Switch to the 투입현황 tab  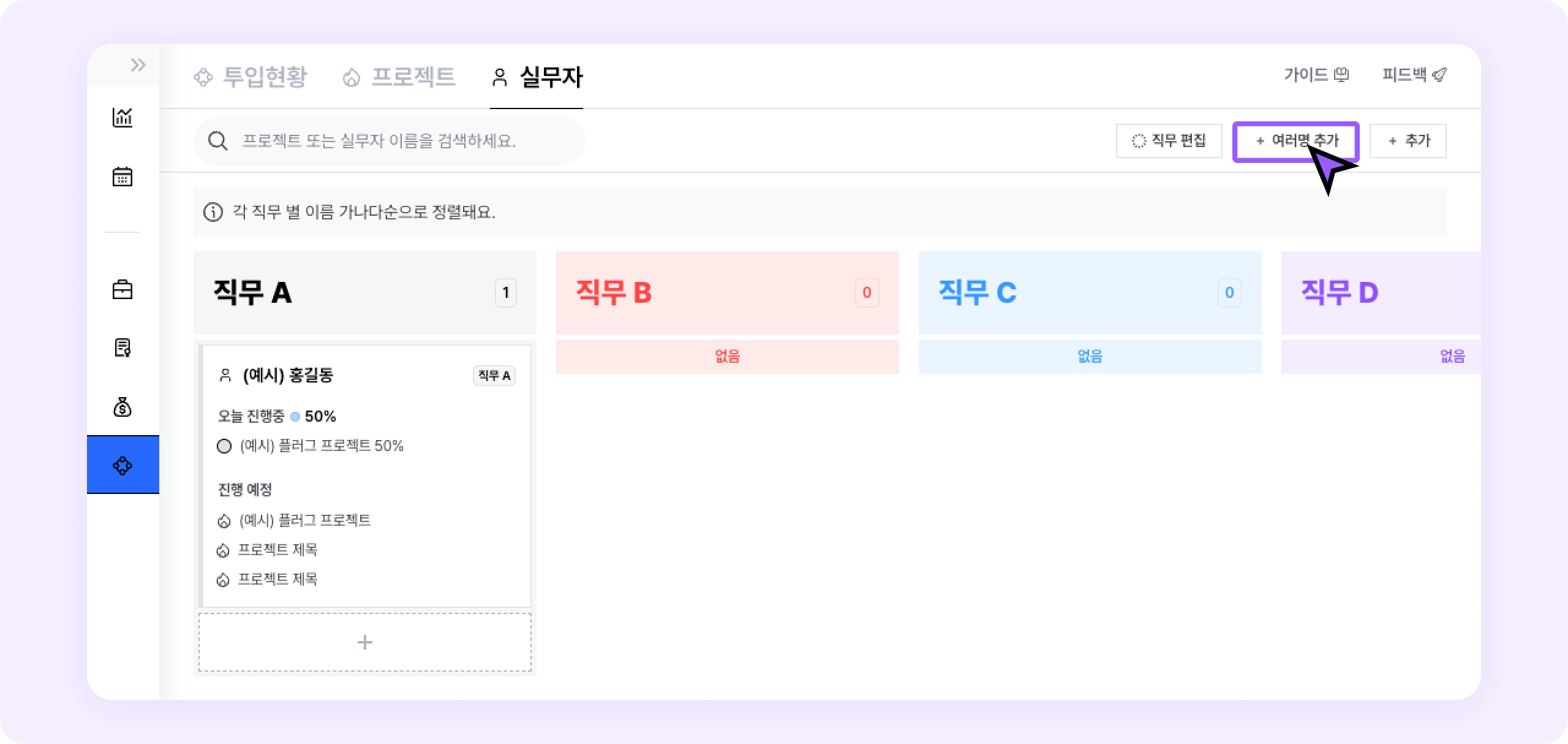250,77
